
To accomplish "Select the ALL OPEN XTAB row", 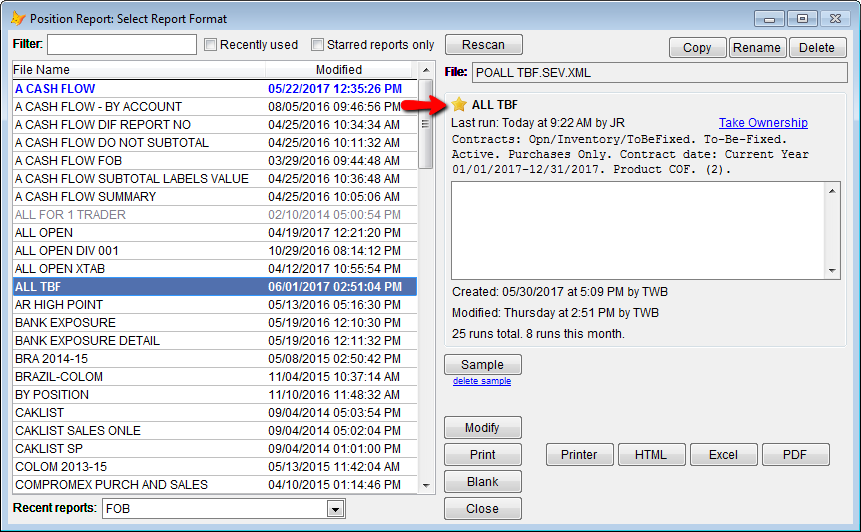I will point(215,268).
